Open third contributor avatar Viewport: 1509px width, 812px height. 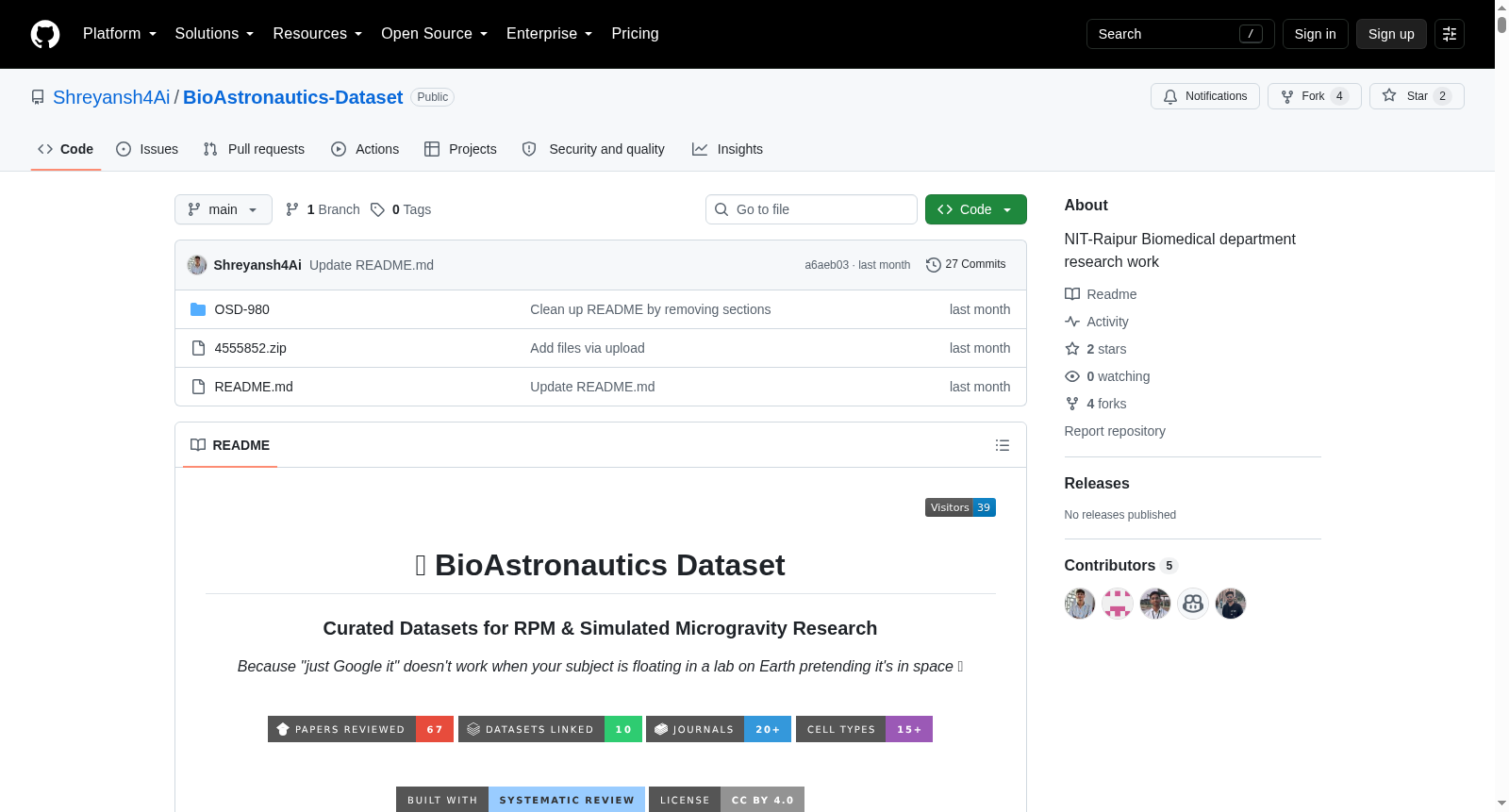[1155, 604]
